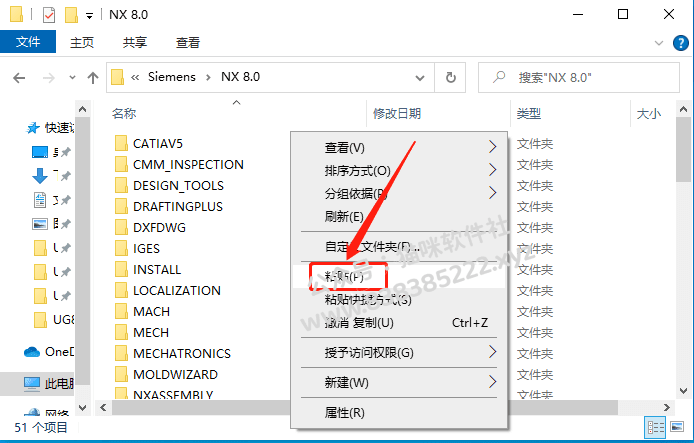Select the LOCALIZATION folder icon

[121, 290]
